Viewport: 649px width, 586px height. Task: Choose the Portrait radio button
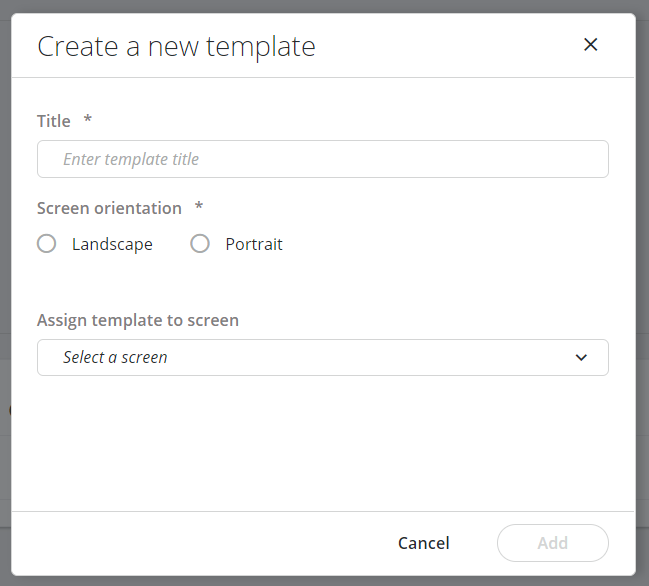[200, 244]
